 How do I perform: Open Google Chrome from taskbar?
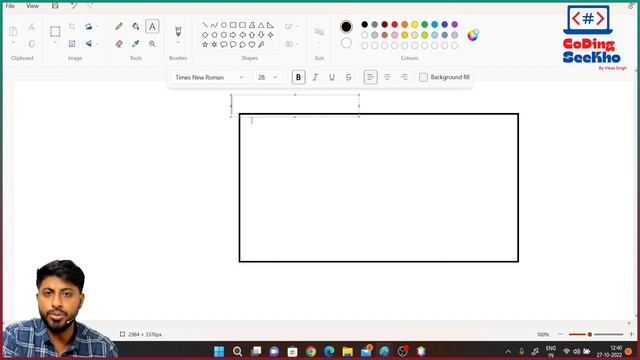coord(311,351)
